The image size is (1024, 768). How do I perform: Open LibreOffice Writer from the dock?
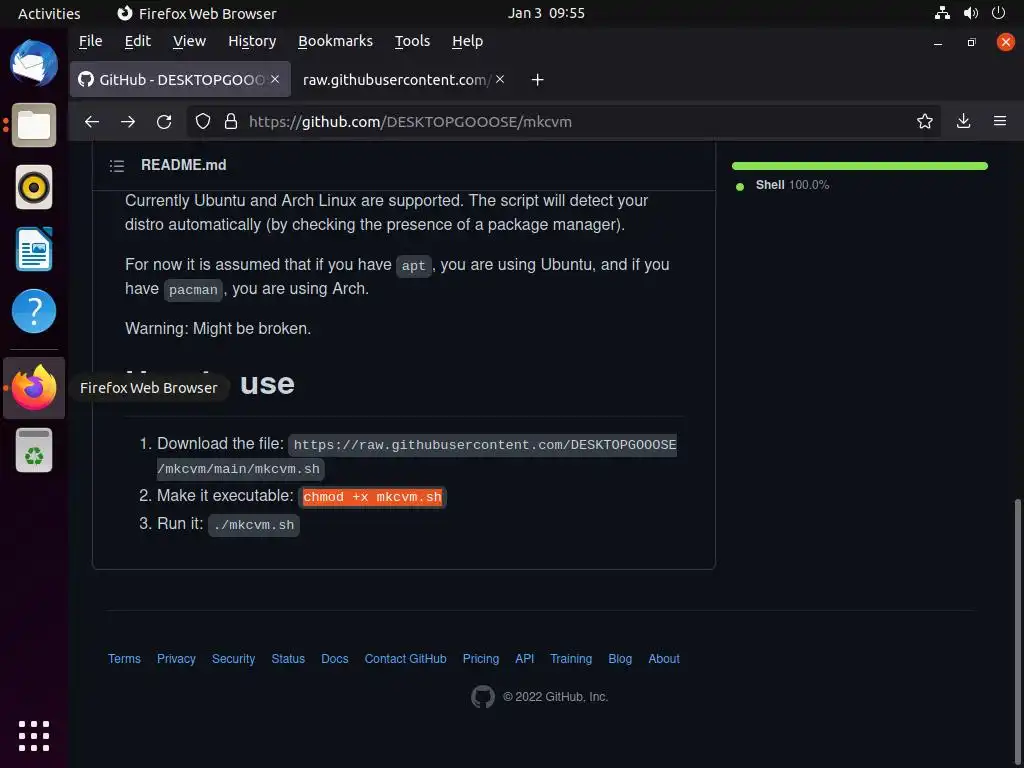point(34,249)
